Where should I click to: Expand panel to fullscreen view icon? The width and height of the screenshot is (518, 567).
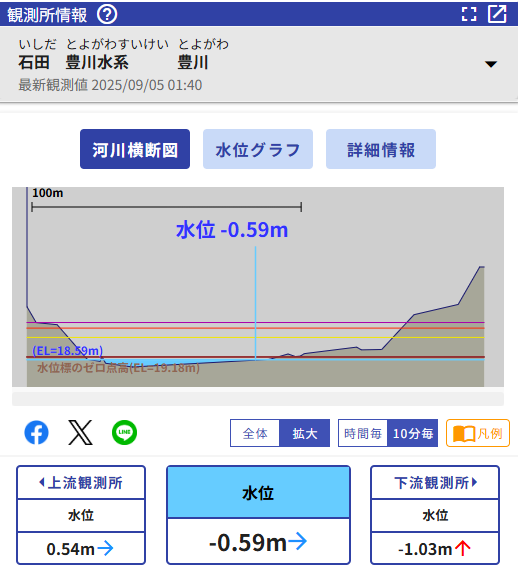(x=469, y=14)
